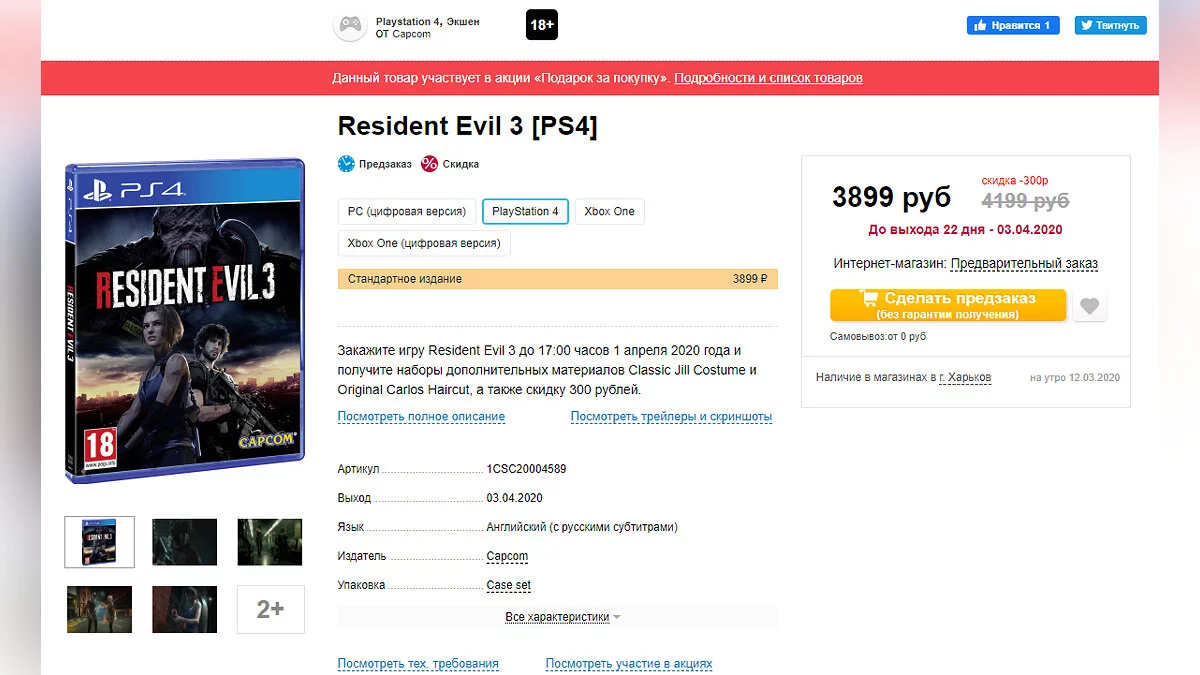Add game to wishlist heart icon
The height and width of the screenshot is (675, 1200).
click(1090, 306)
